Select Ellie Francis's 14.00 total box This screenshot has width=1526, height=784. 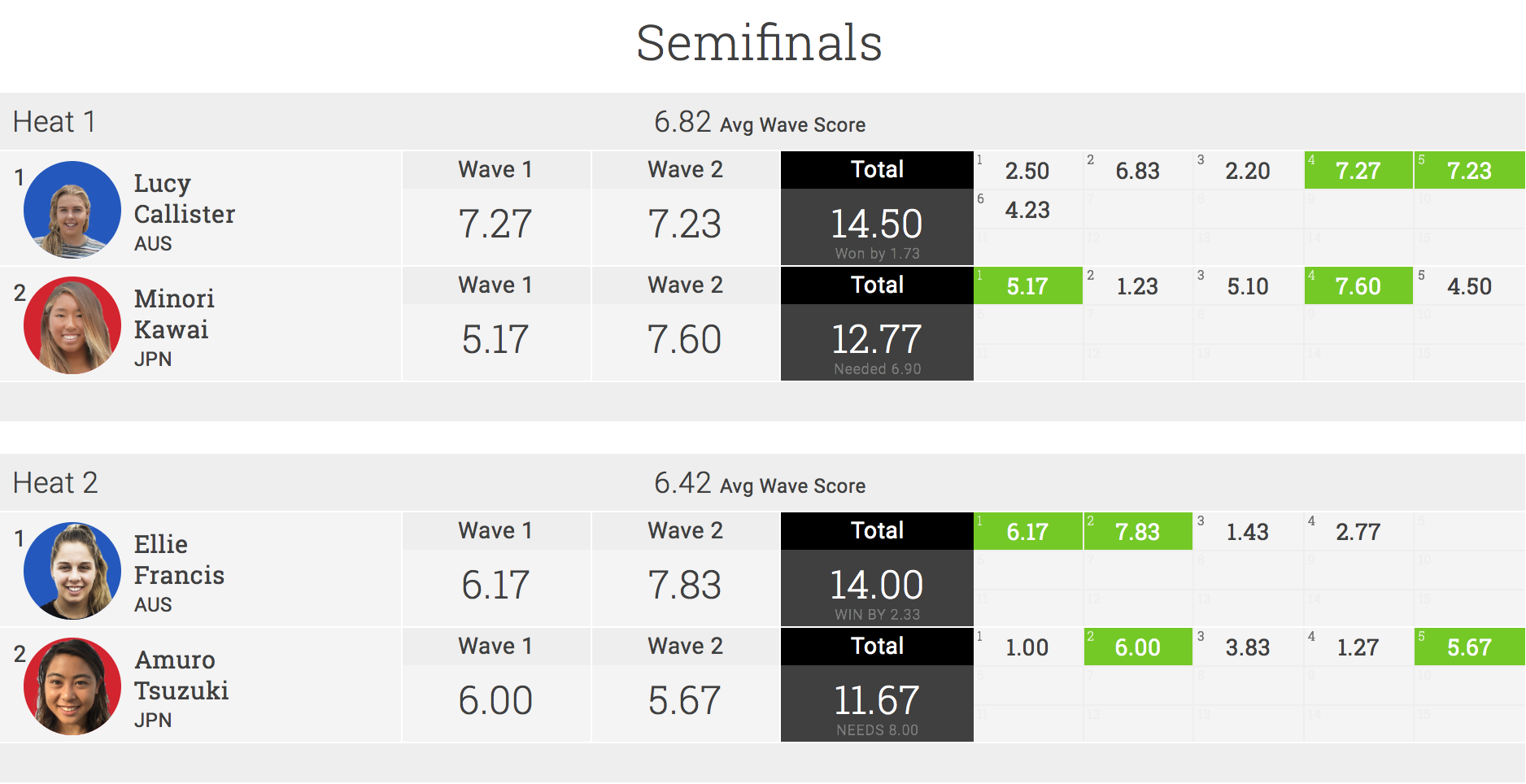(876, 586)
